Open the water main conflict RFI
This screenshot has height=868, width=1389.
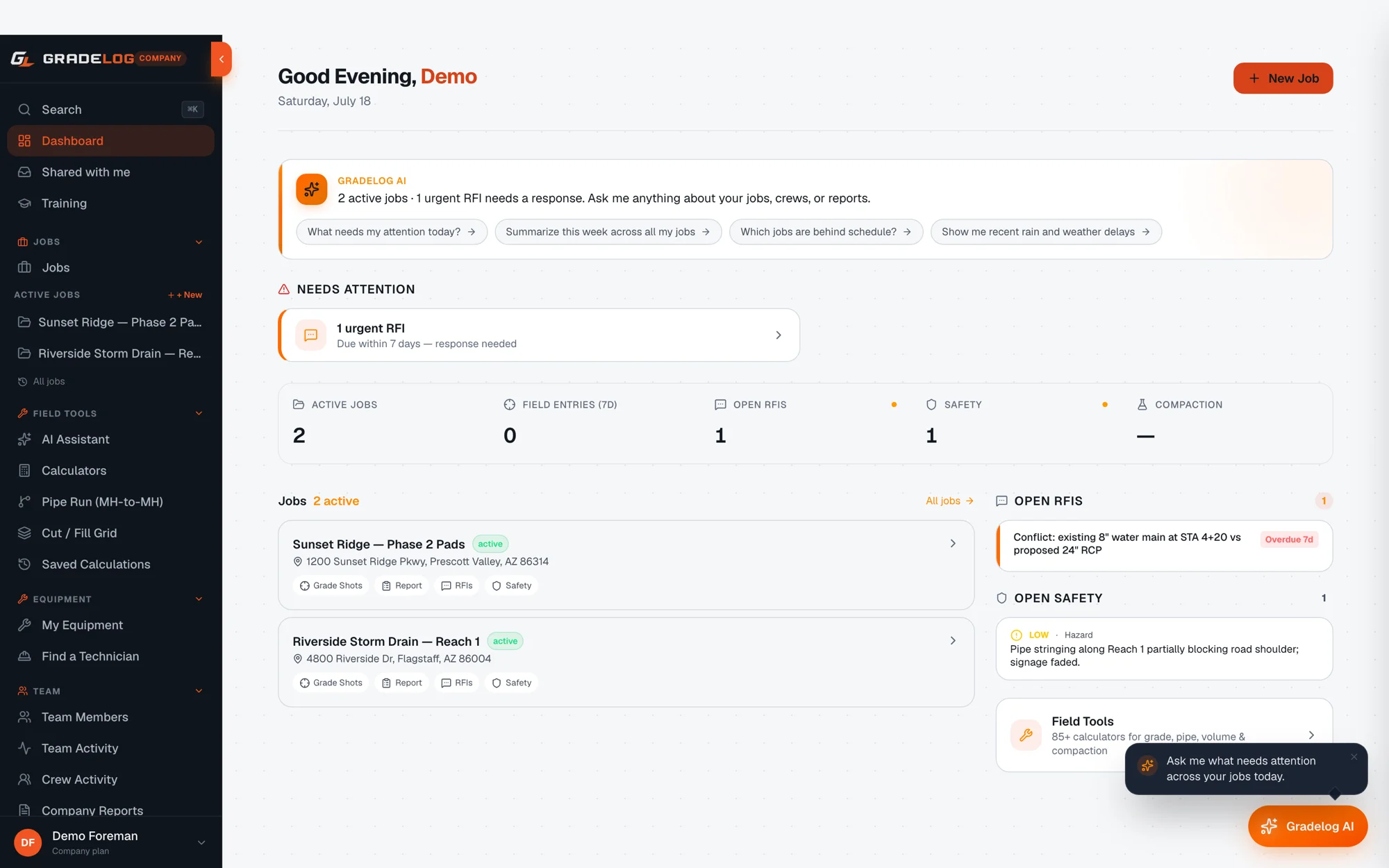[1165, 546]
